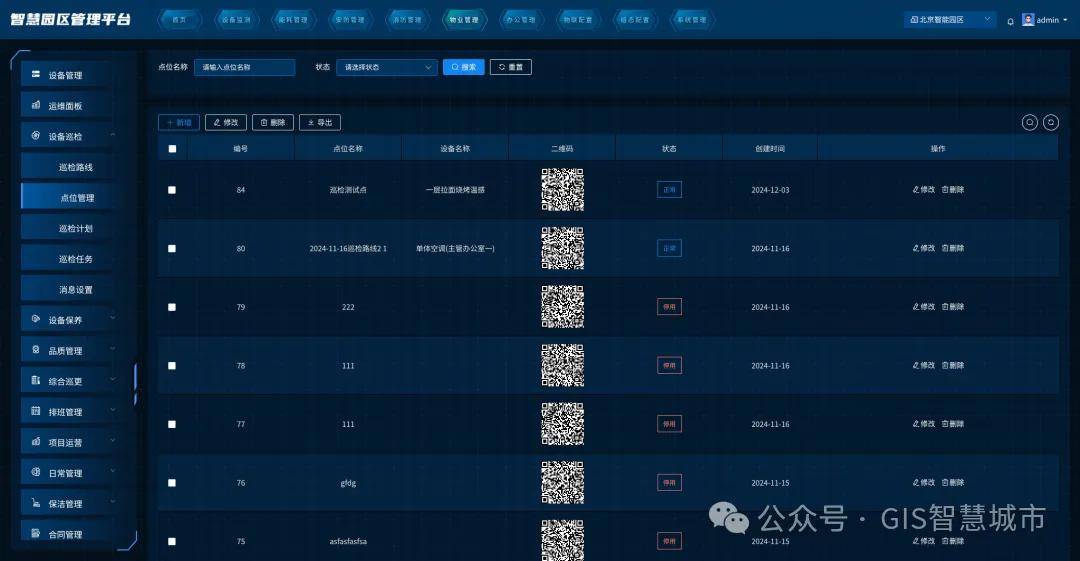Screen dimensions: 1080x561
Task: Check the box for row 77
Action: [x=172, y=425]
